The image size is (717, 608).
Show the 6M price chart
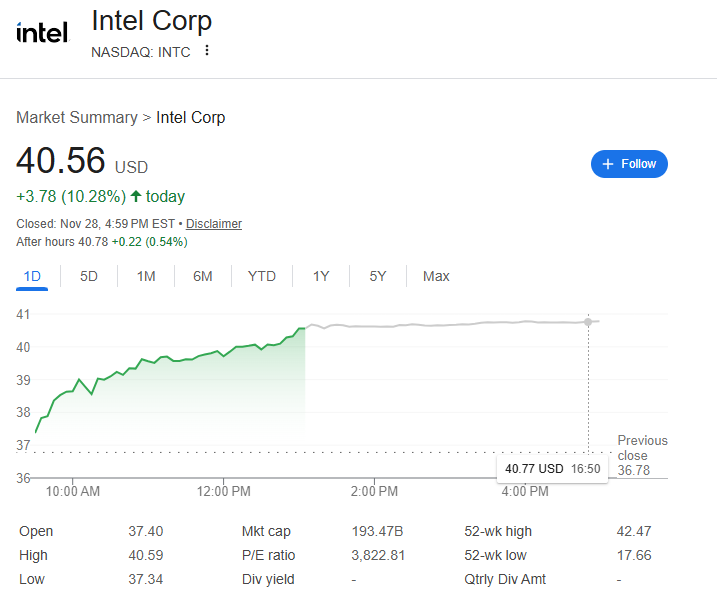click(203, 277)
